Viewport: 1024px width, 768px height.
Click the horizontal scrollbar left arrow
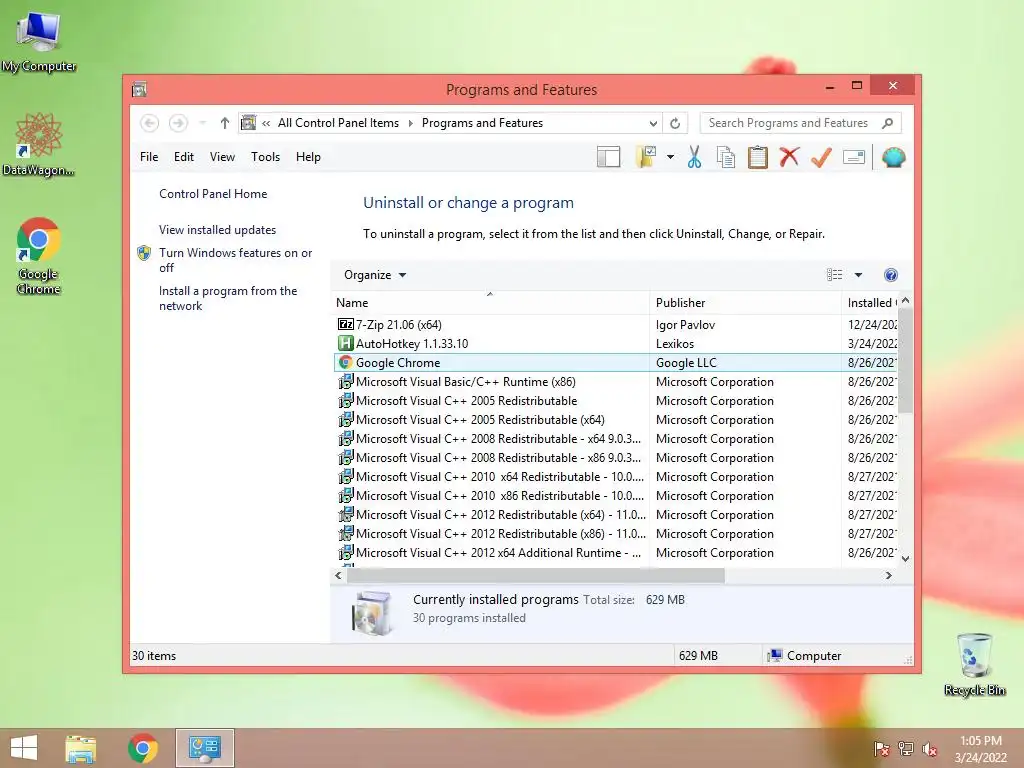(338, 575)
